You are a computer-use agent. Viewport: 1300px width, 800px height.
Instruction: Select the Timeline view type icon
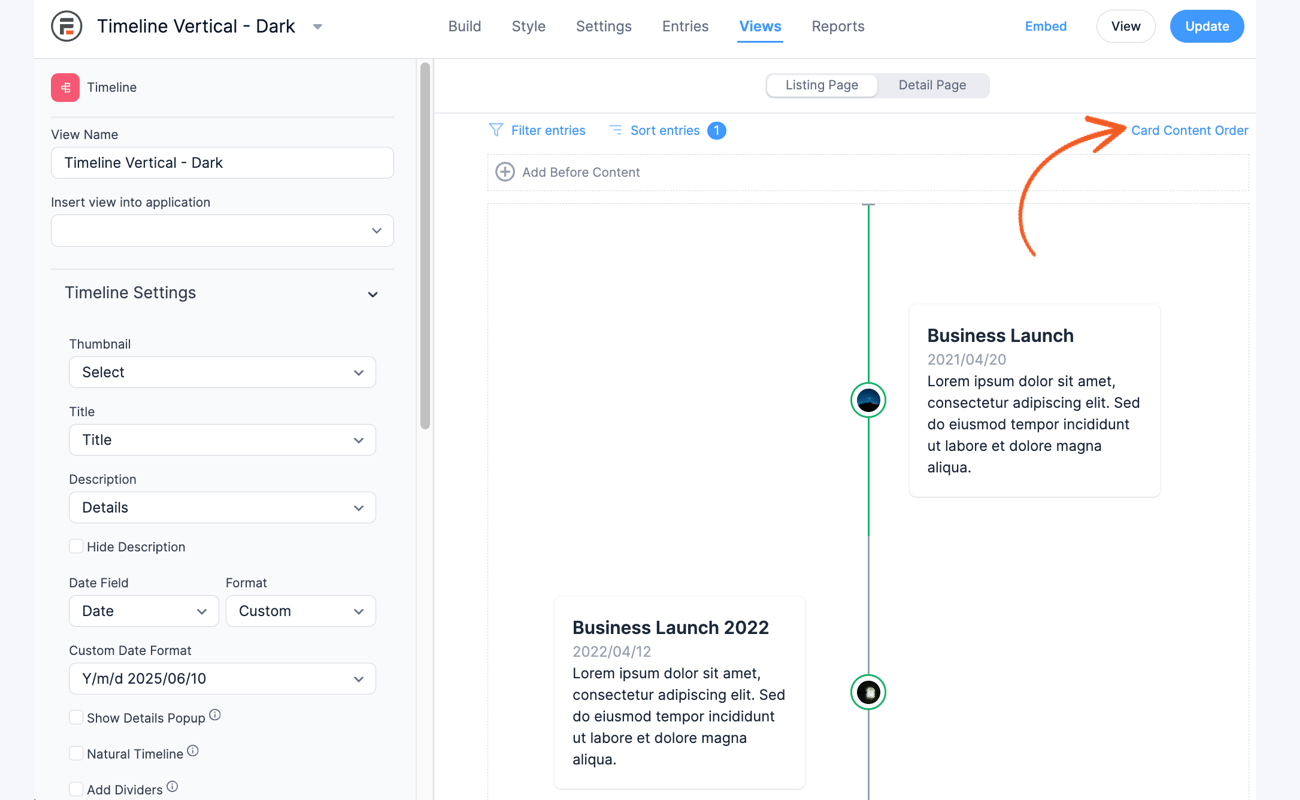tap(65, 87)
